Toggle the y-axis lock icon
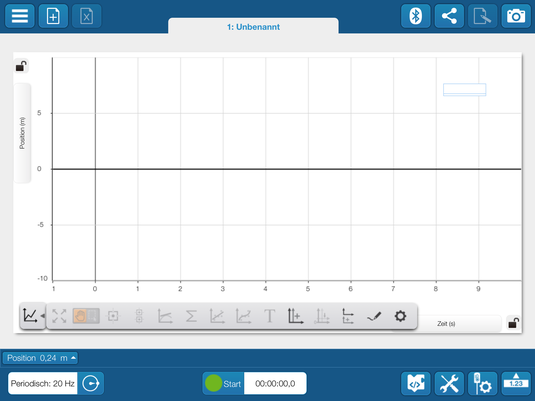 (21, 66)
